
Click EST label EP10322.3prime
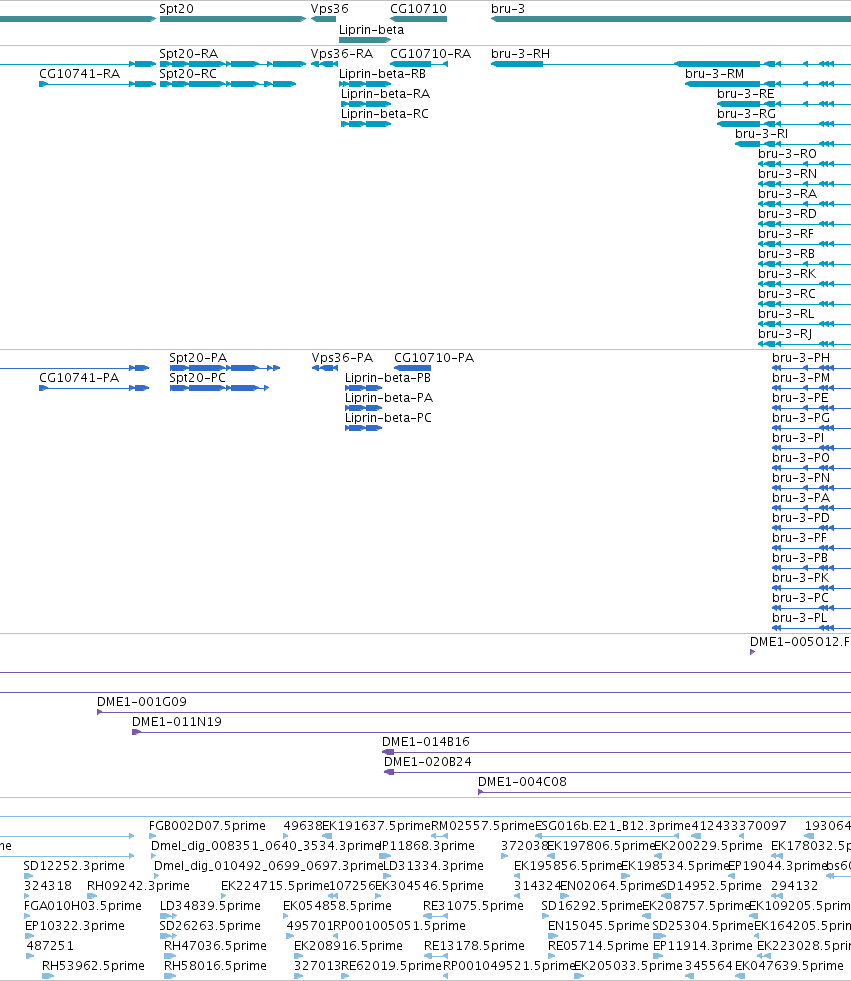(x=74, y=926)
